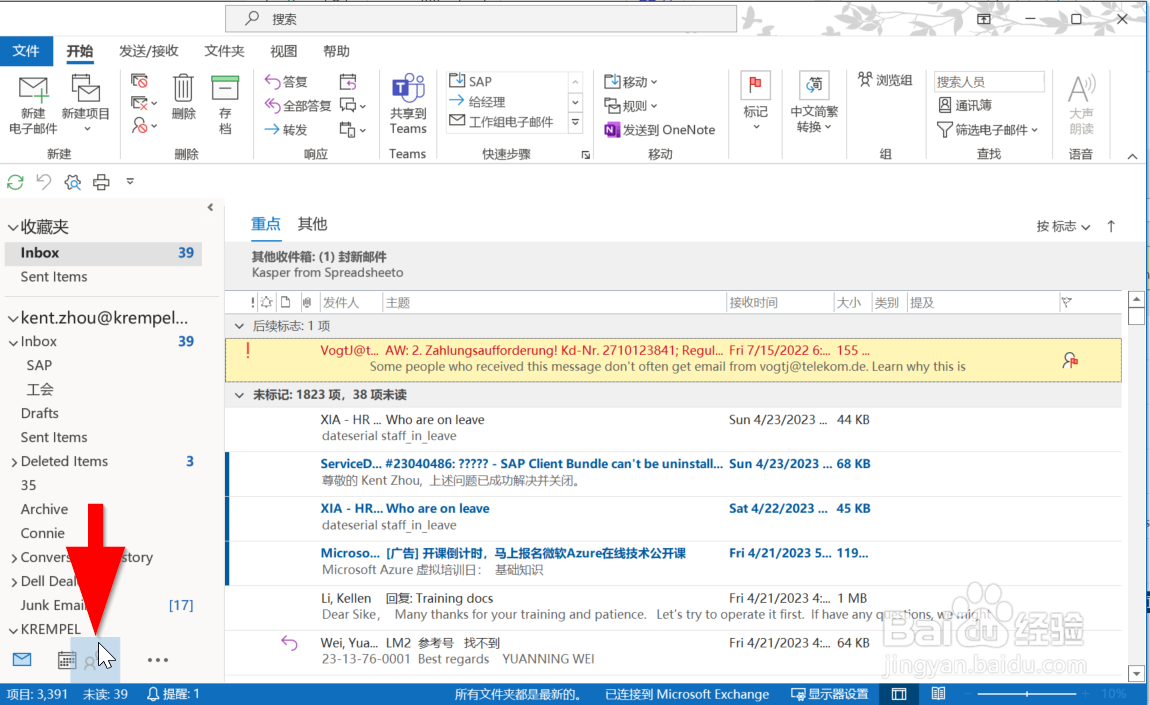Switch to normal view layout icon in status bar
This screenshot has height=705, width=1150.
point(899,694)
